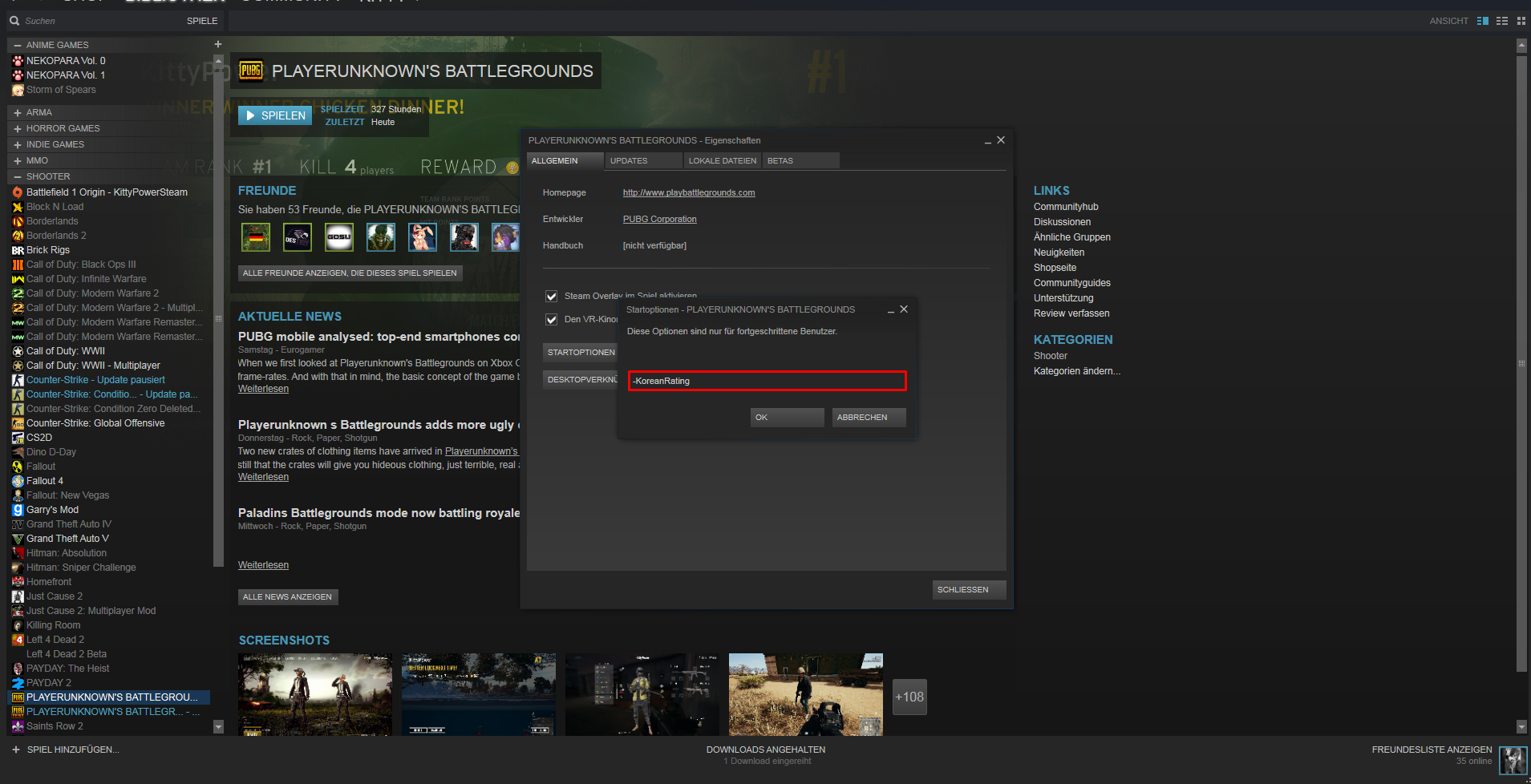Click the PUBG logo in game header
This screenshot has width=1531, height=784.
[x=251, y=71]
